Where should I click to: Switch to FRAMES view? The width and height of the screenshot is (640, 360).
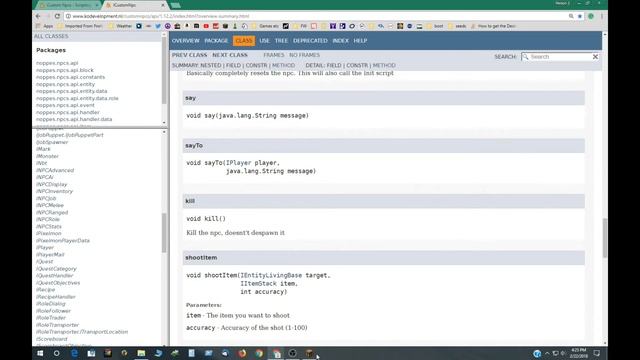(273, 55)
